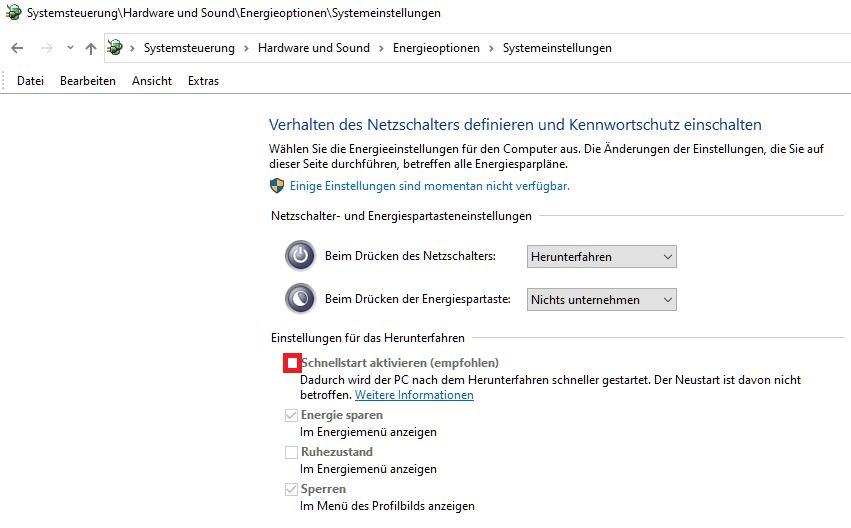Click the forward navigation arrow
The height and width of the screenshot is (528, 851).
47,48
